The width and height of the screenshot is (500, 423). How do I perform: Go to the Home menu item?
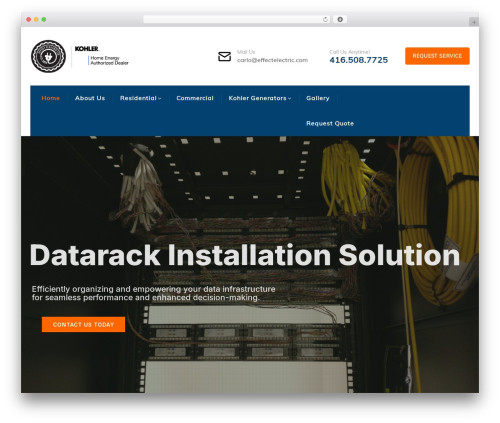(51, 98)
